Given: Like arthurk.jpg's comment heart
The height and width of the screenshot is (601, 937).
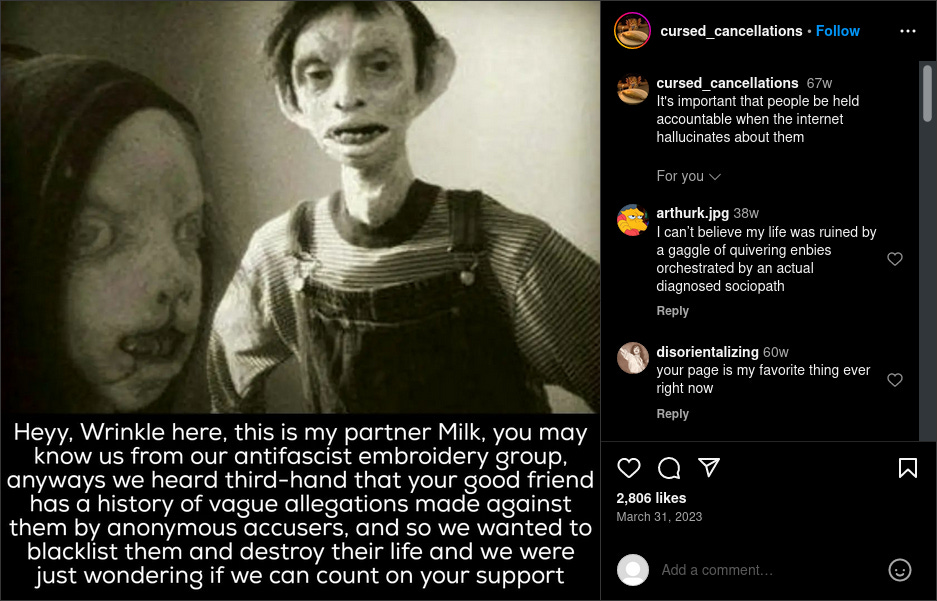Looking at the screenshot, I should pyautogui.click(x=895, y=259).
